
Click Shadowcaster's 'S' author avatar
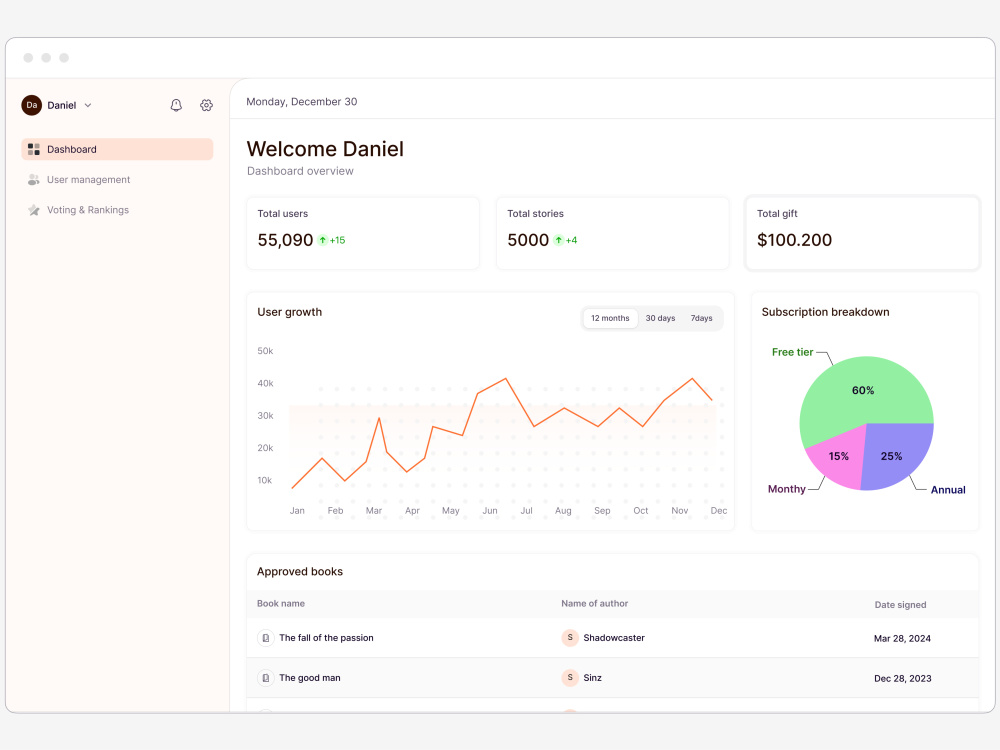(570, 637)
